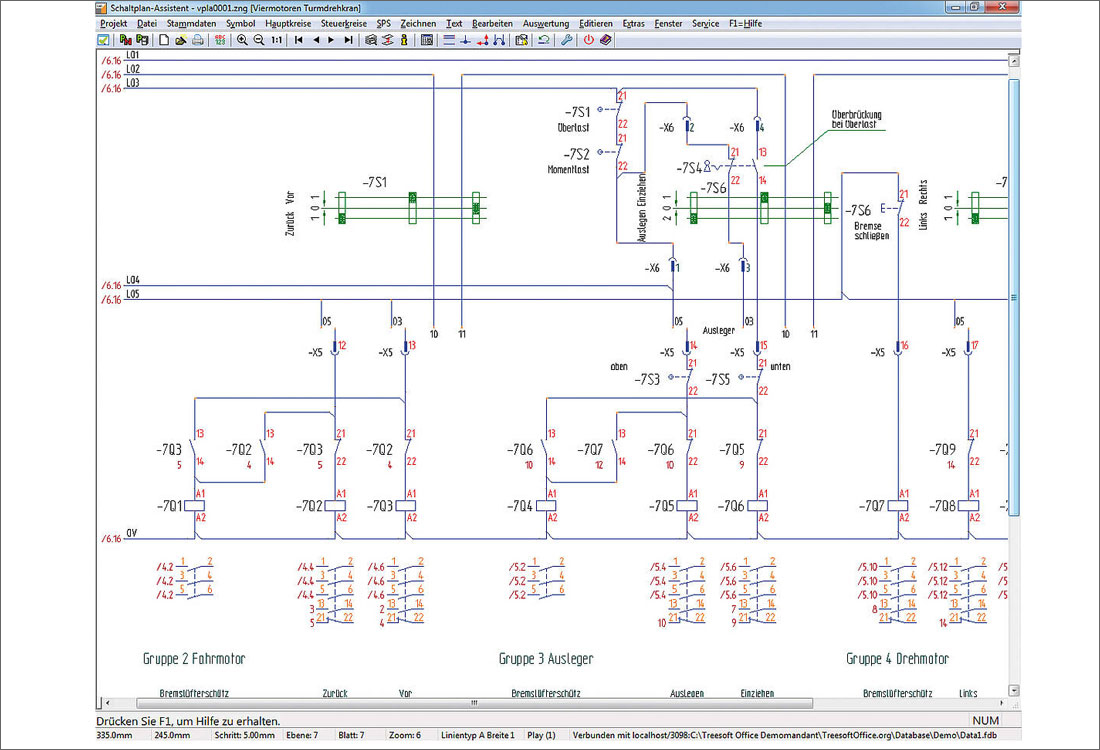1100x750 pixels.
Task: Open the Steuerkreise menu
Action: click(x=344, y=24)
